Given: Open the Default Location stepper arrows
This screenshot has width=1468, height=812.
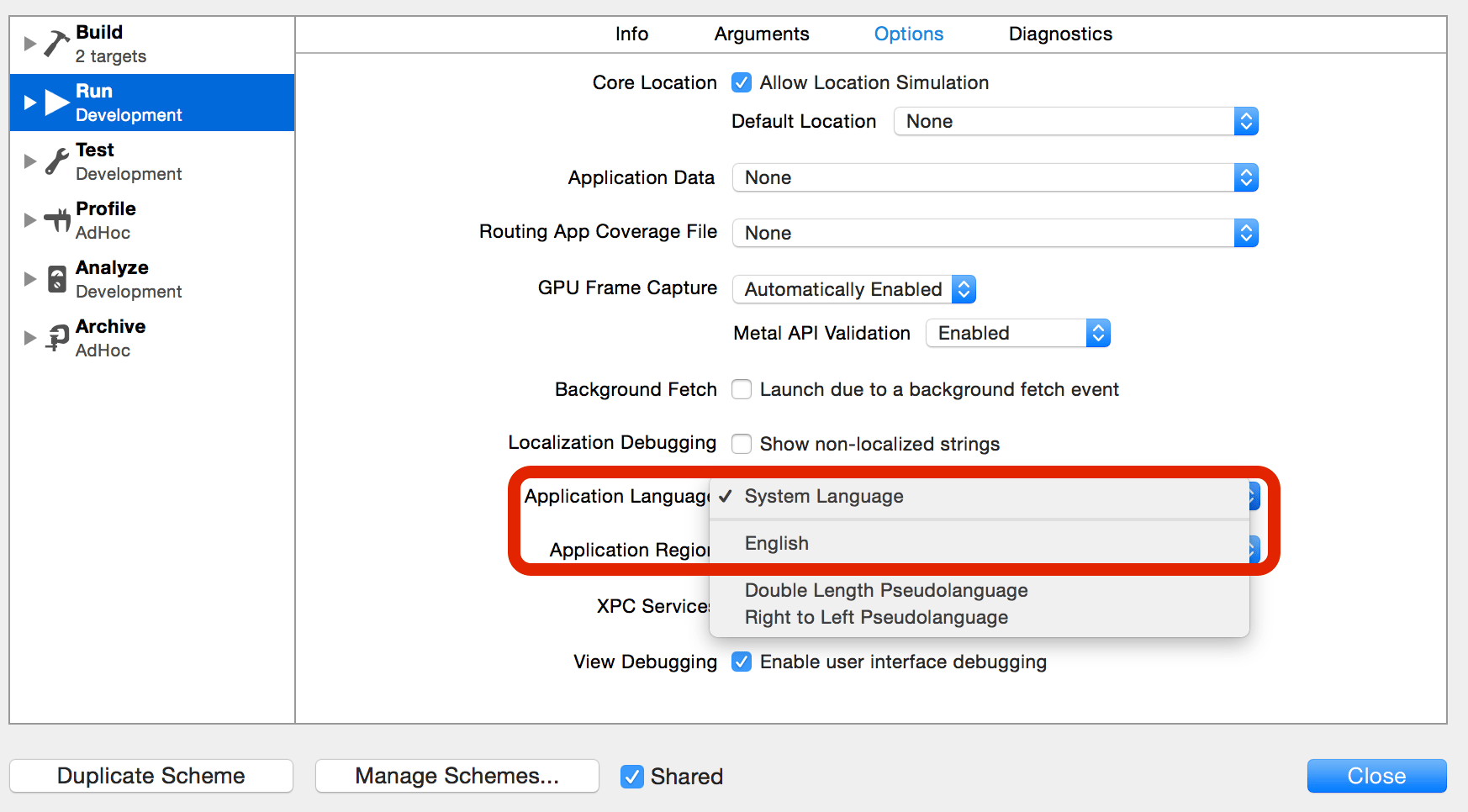Looking at the screenshot, I should click(1248, 121).
